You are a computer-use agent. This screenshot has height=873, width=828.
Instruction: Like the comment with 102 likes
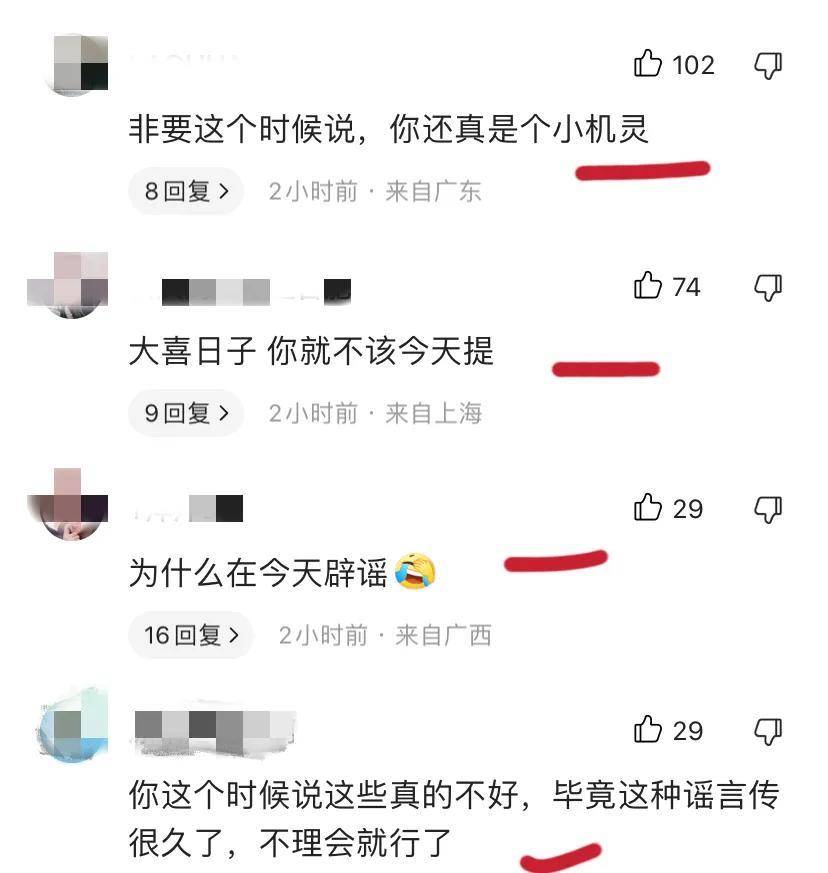click(x=648, y=63)
